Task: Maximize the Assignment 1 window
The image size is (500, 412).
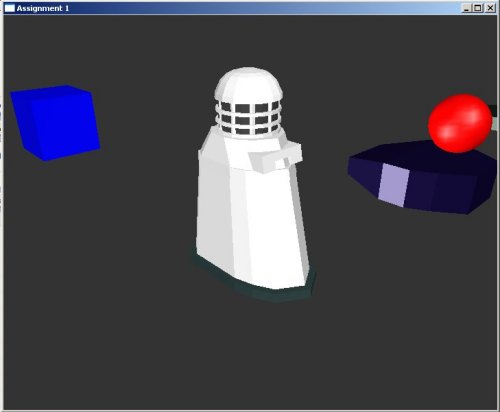Action: (478, 8)
